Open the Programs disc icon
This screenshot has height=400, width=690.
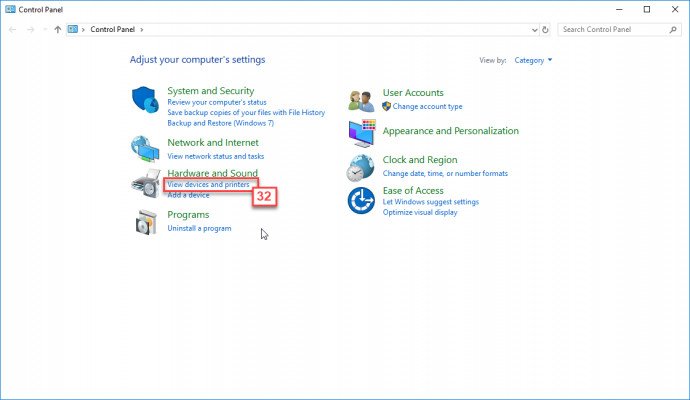click(x=146, y=222)
